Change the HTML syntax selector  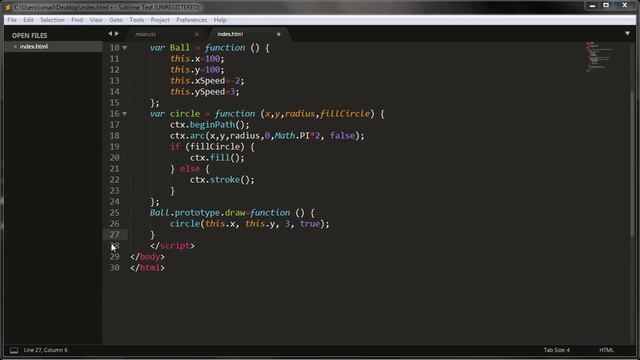pyautogui.click(x=606, y=350)
